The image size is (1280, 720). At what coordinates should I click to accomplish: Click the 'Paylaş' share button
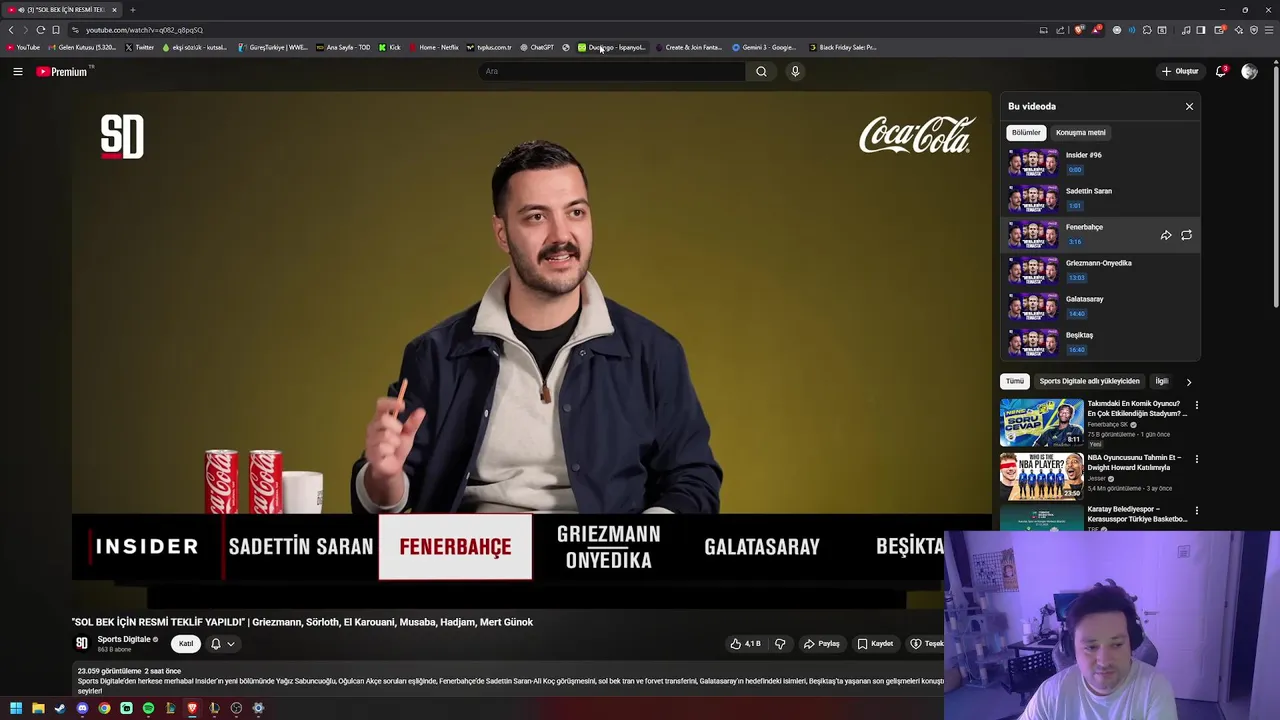(822, 644)
